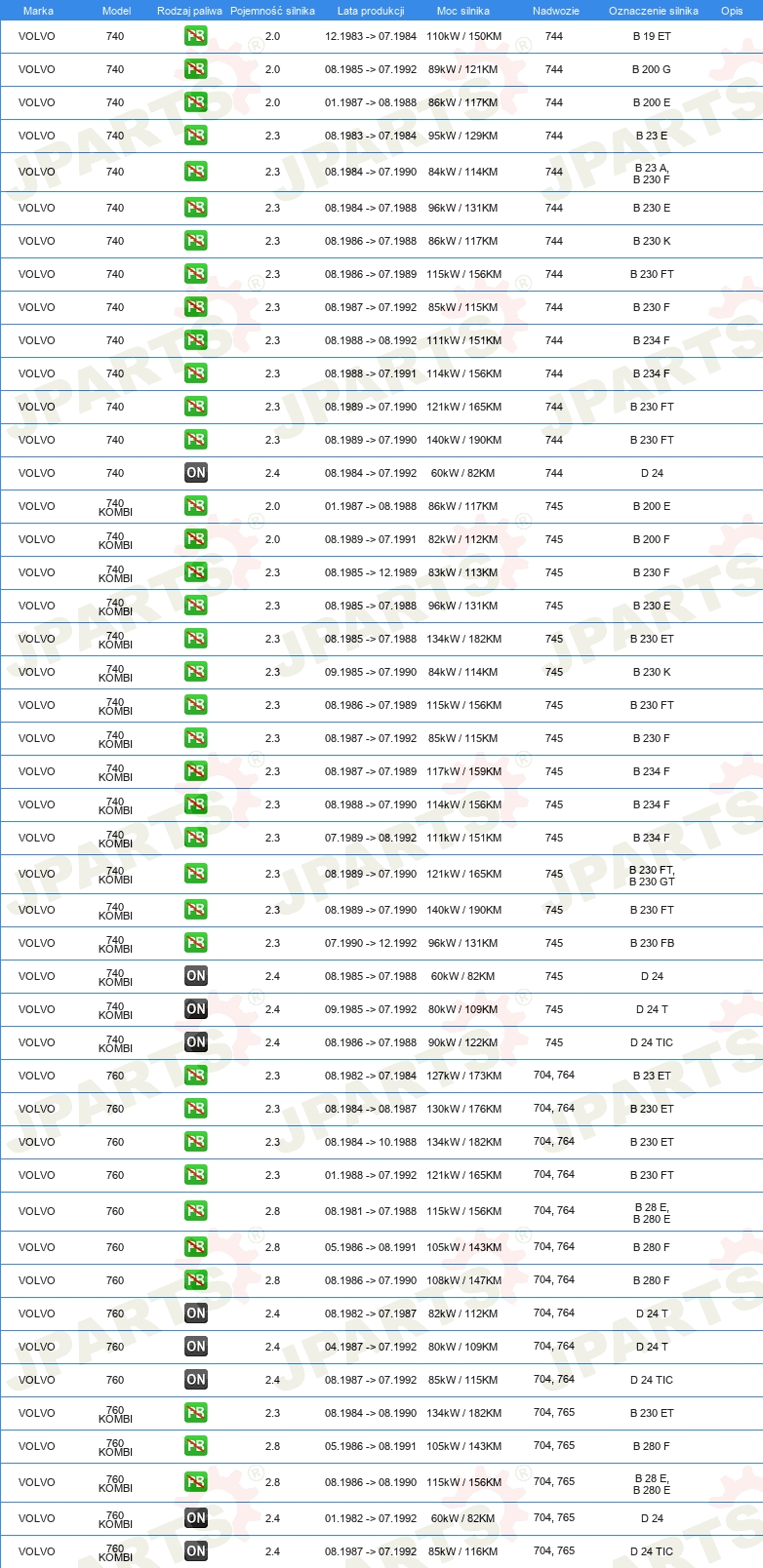Select the 12.1983 -> 07.1984 production dates
Image resolution: width=763 pixels, height=1568 pixels.
(x=371, y=36)
